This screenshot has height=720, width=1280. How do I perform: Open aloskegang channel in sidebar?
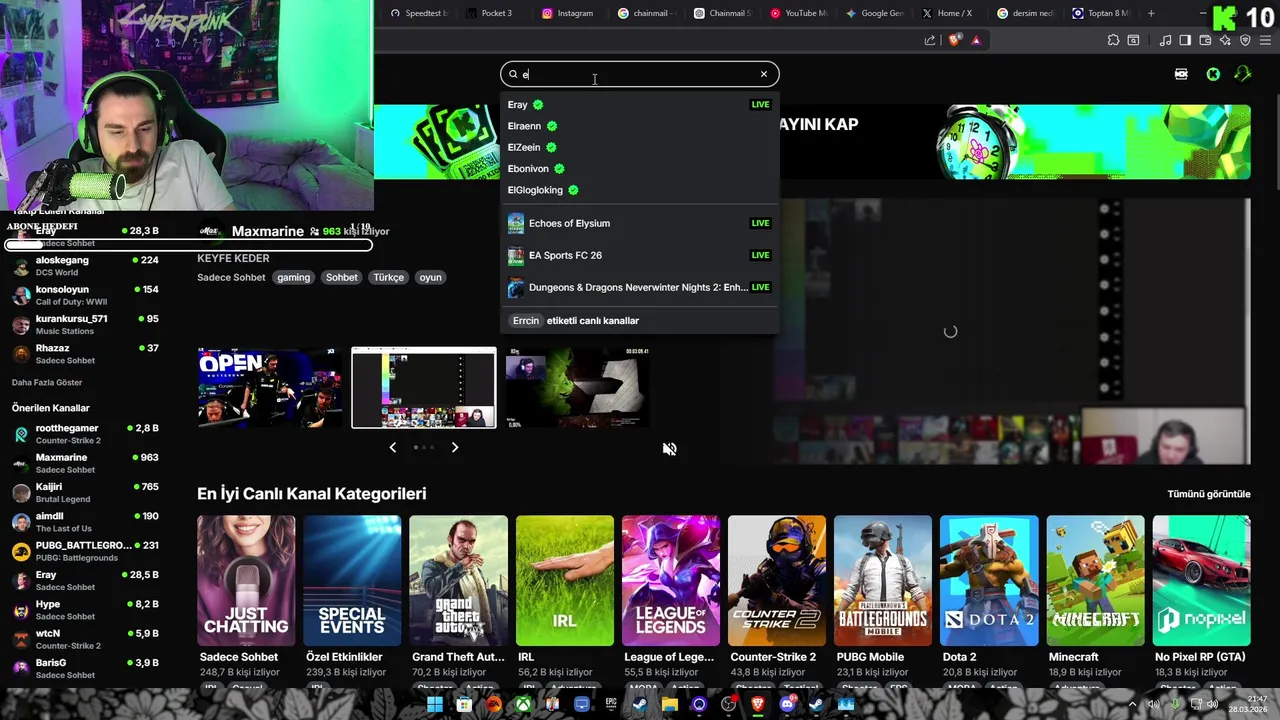85,265
